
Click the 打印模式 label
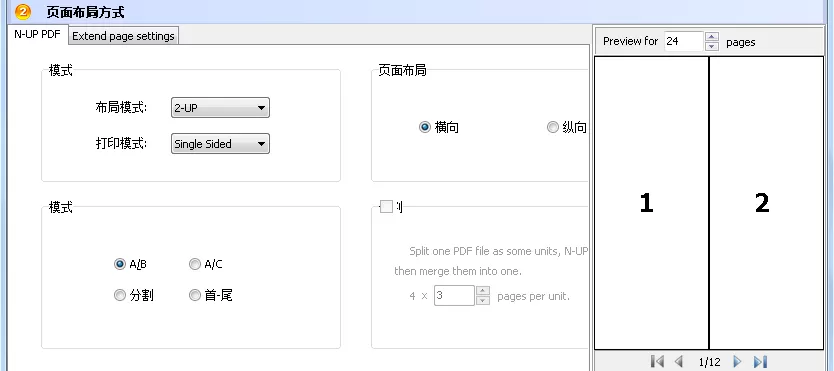click(x=121, y=144)
